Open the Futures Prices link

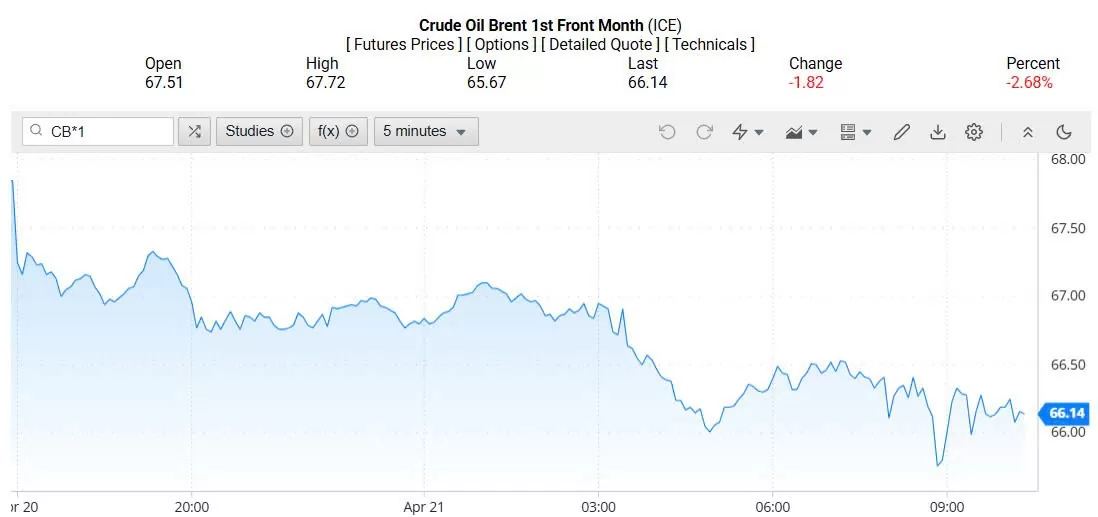point(405,44)
